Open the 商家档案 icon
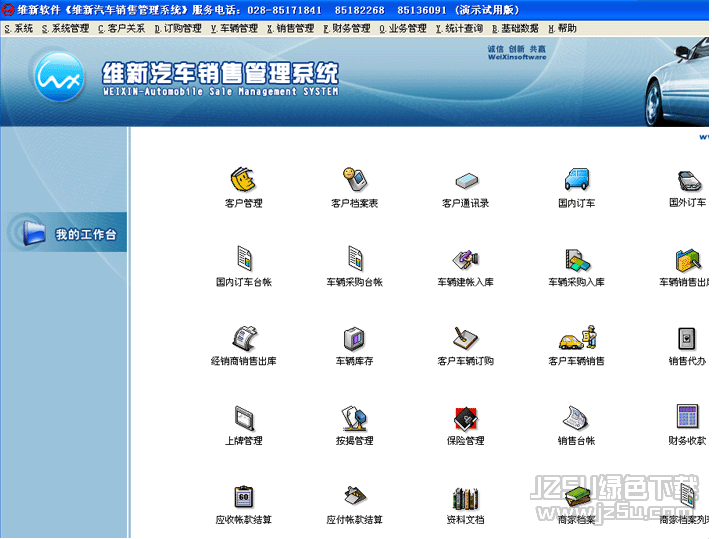 point(577,497)
